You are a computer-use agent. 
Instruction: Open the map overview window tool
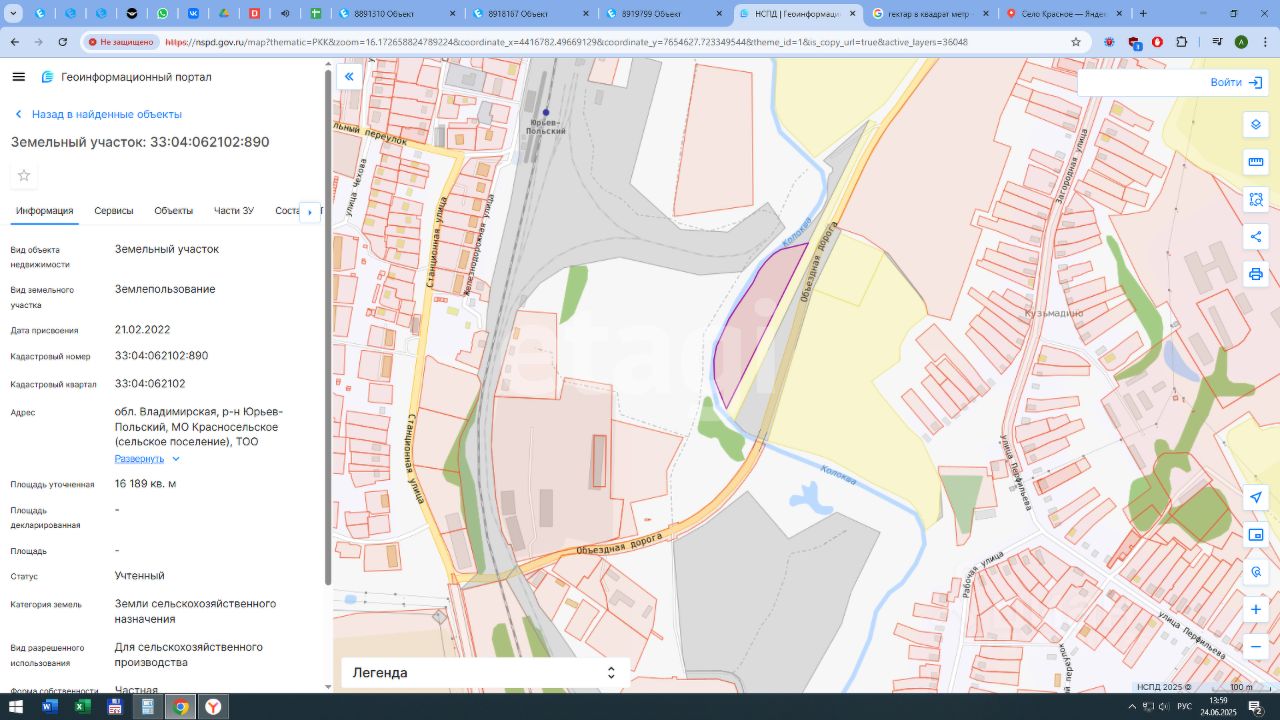tap(1256, 535)
